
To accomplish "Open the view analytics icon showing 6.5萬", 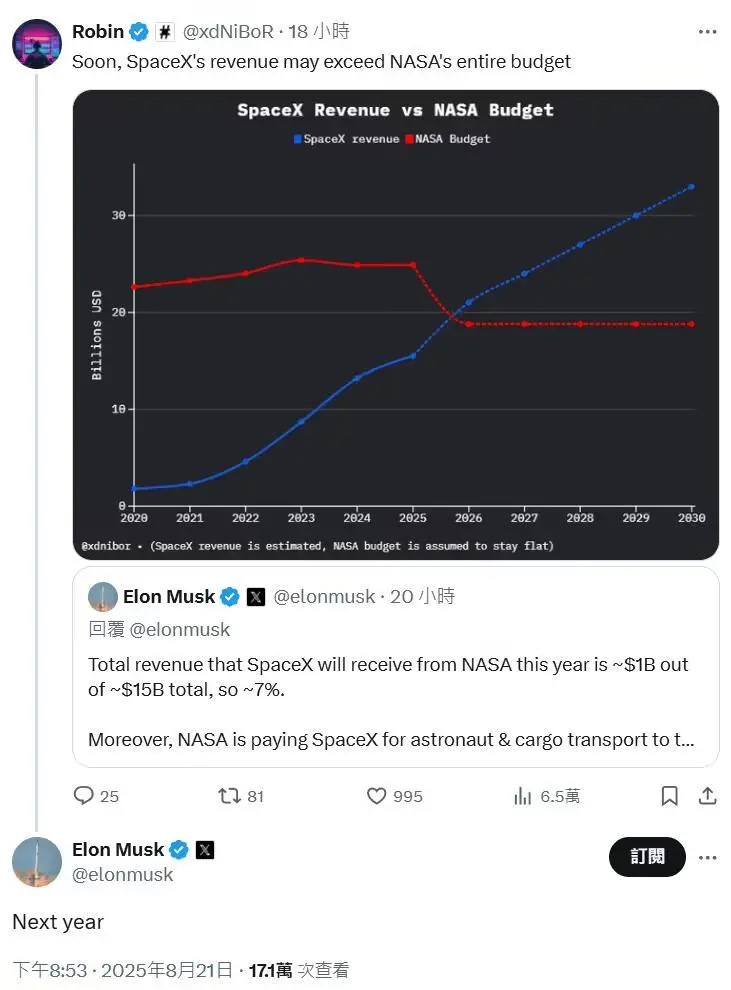I will pos(522,796).
